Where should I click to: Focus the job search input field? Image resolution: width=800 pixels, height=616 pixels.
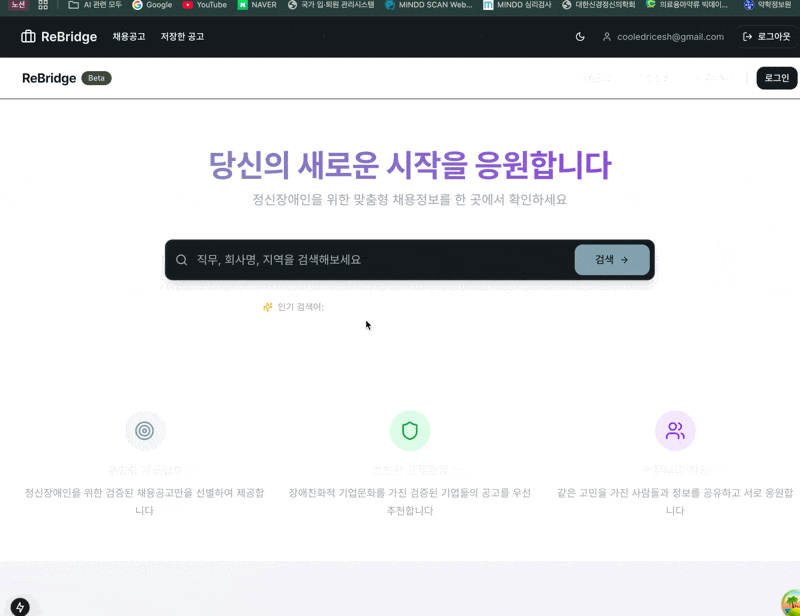[380, 260]
